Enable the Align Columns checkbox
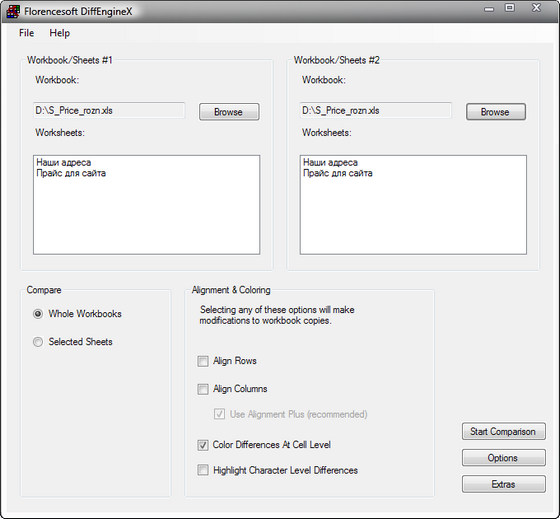 tap(203, 389)
